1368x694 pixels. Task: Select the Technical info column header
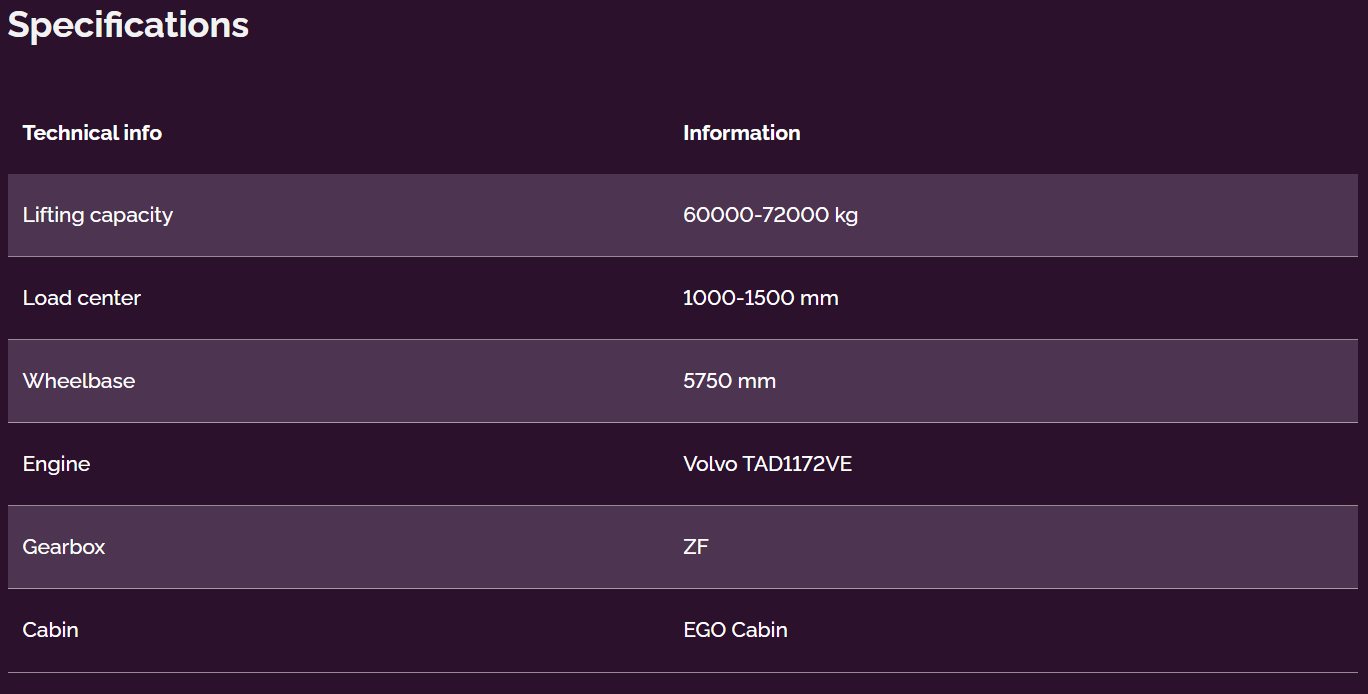[92, 133]
